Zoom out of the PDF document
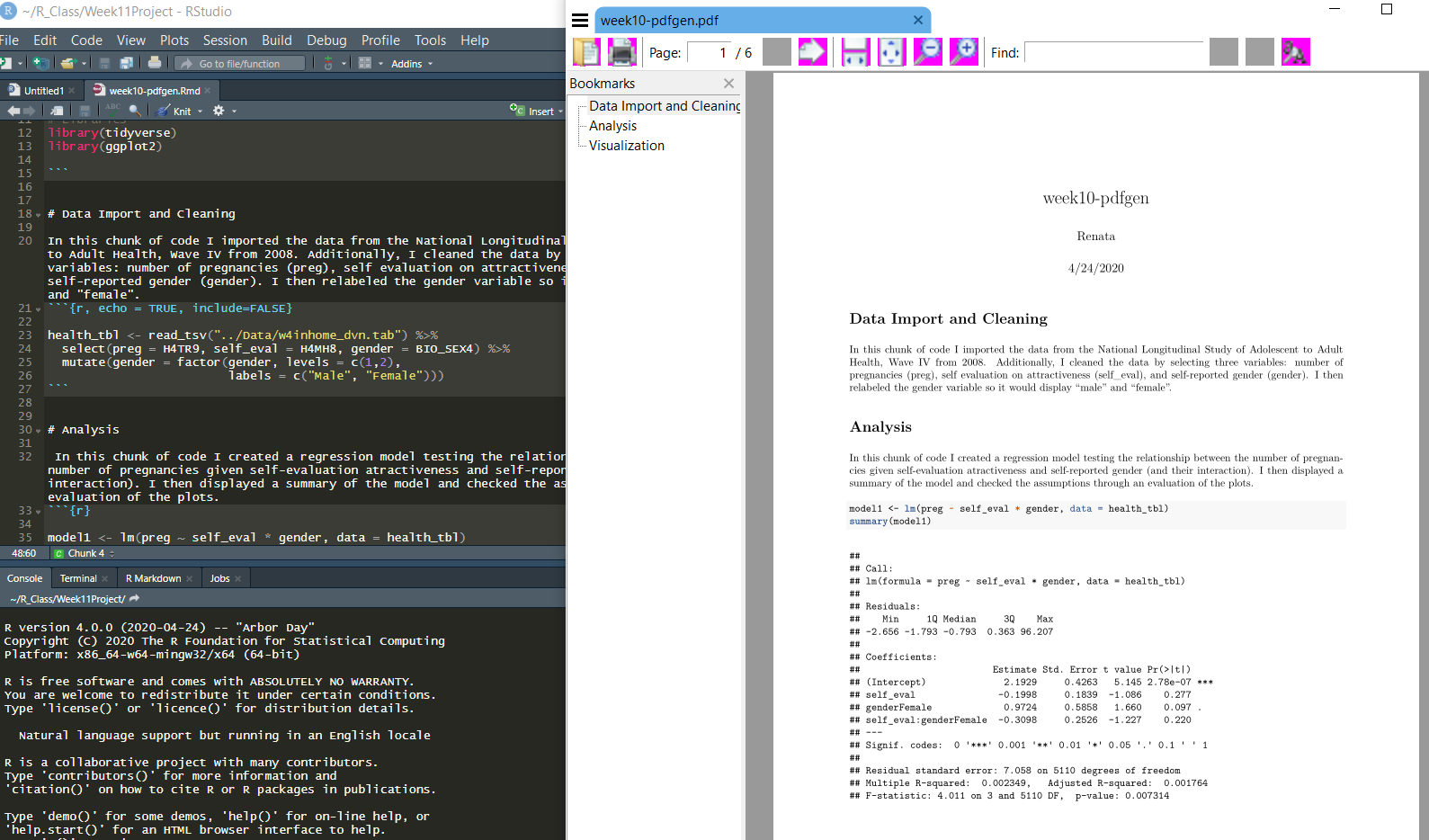 coord(927,52)
